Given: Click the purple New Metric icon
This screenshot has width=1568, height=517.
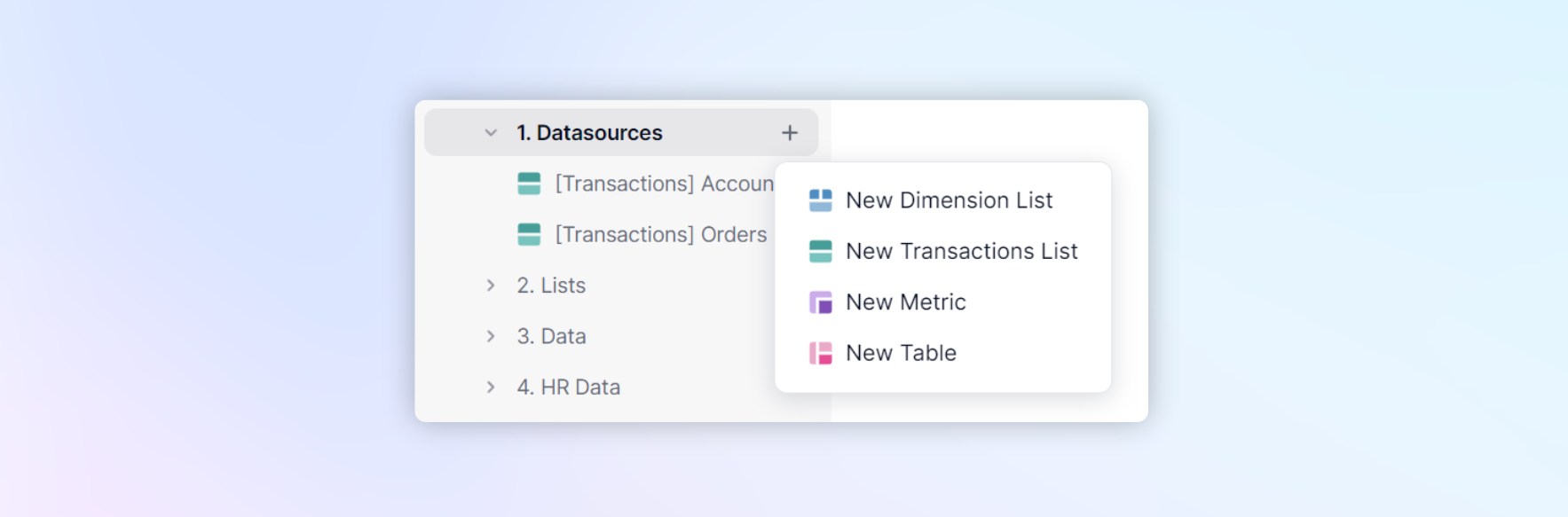Looking at the screenshot, I should pyautogui.click(x=821, y=302).
